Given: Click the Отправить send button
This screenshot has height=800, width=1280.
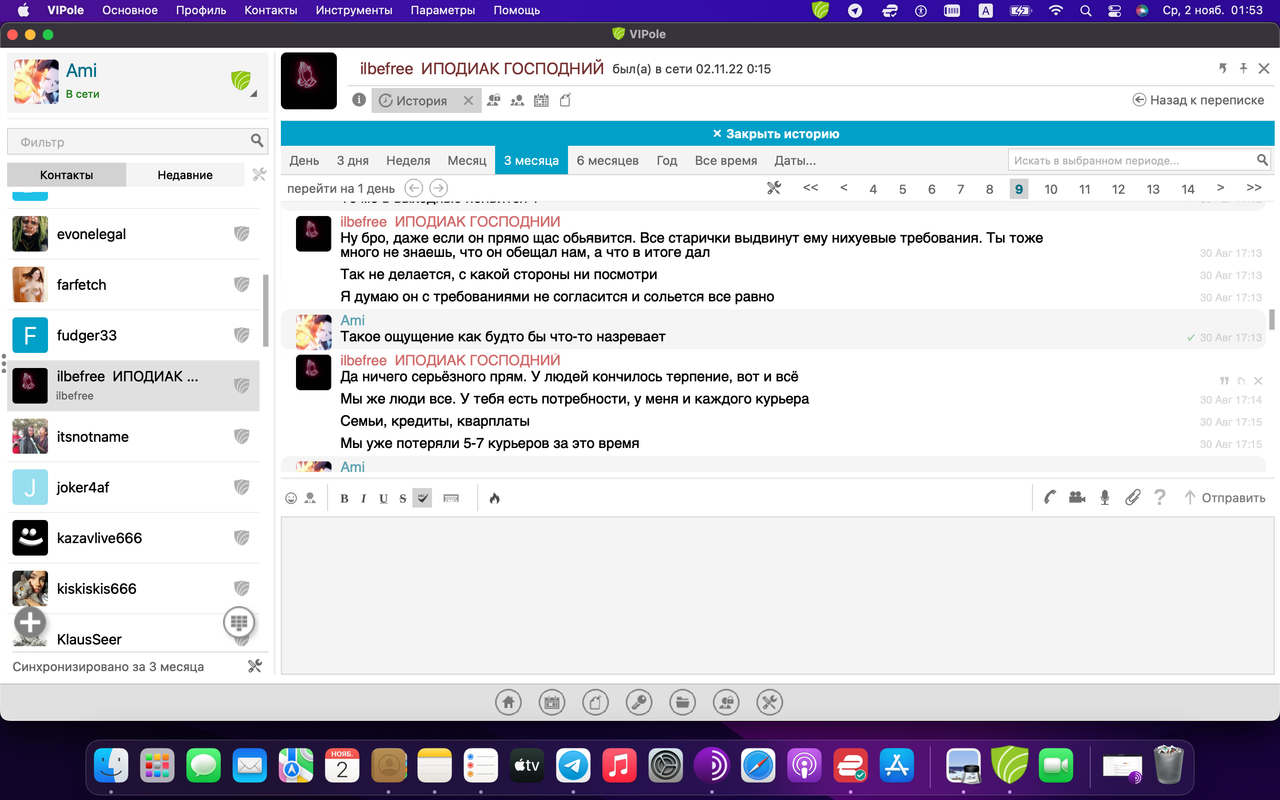Looking at the screenshot, I should pyautogui.click(x=1225, y=497).
